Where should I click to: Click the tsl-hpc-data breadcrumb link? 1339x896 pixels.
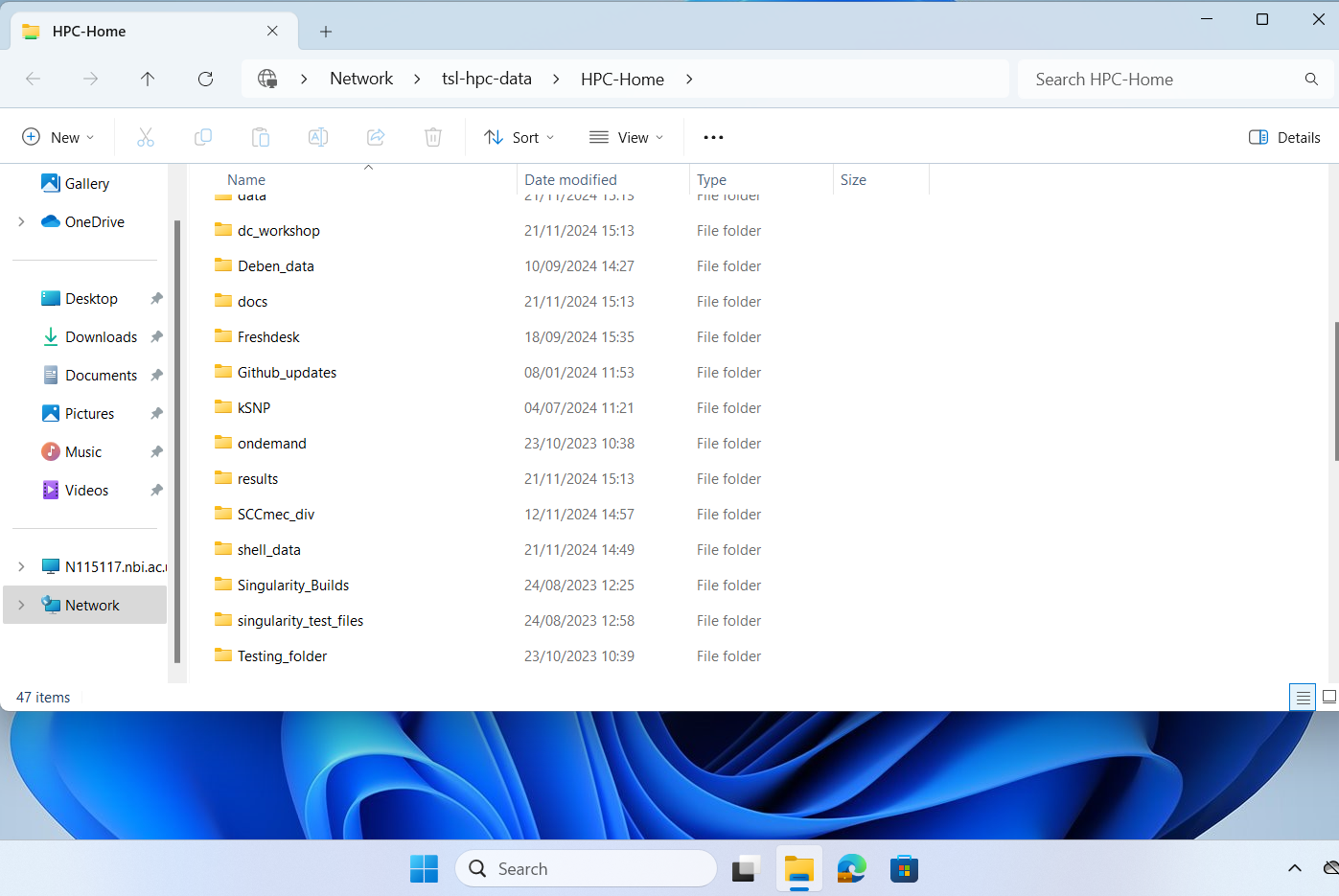[x=486, y=79]
